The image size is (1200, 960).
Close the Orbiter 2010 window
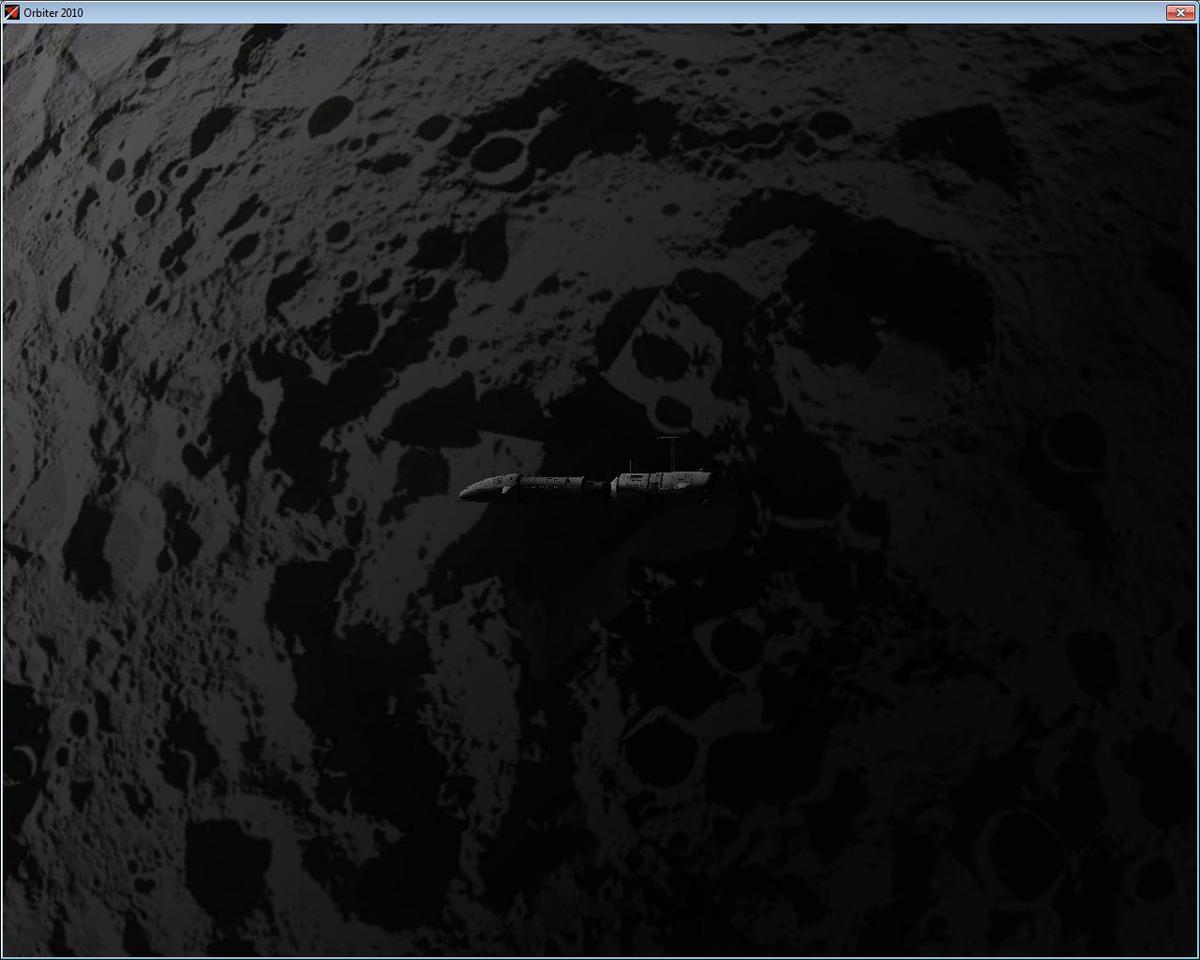click(1180, 12)
